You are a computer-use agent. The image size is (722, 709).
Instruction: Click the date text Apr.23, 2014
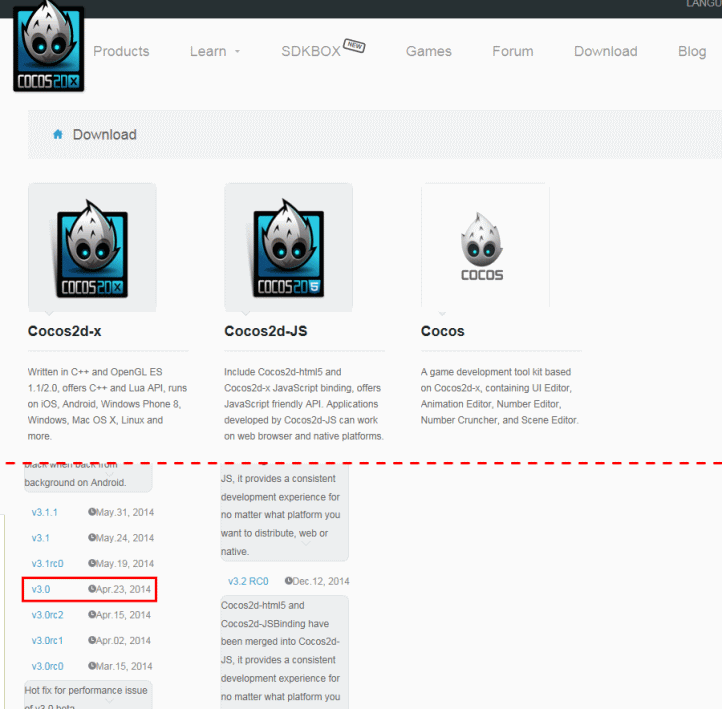pos(123,589)
